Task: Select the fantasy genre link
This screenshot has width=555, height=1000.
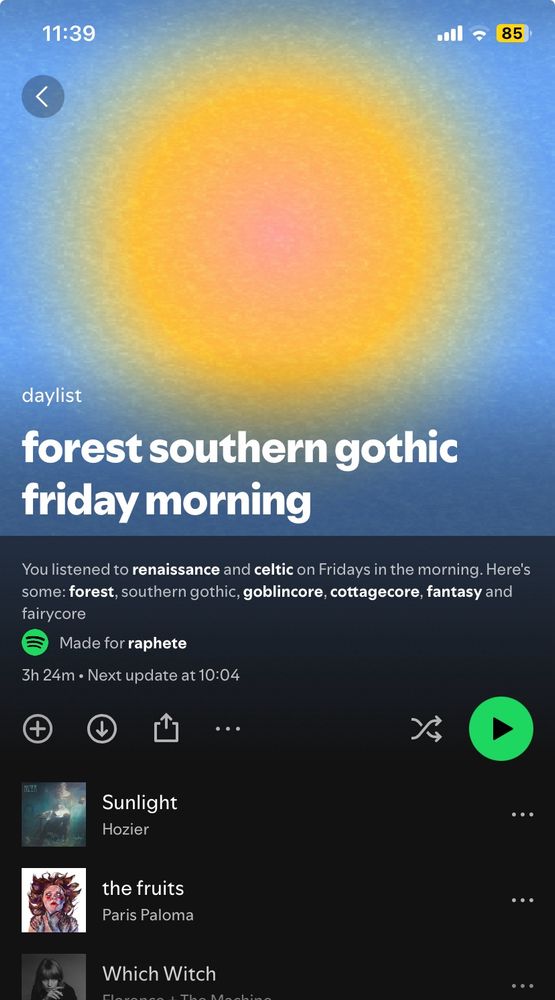Action: pos(454,592)
